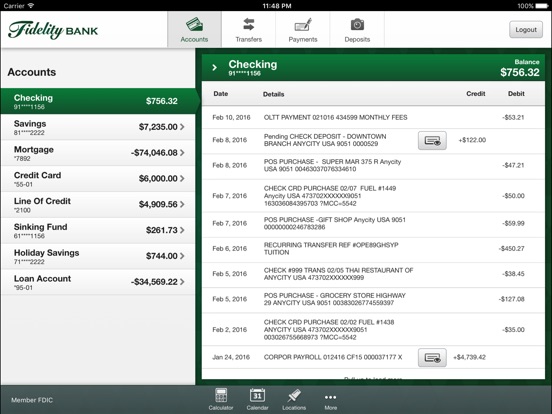Image resolution: width=552 pixels, height=414 pixels.
Task: Select Feb 6 recurring transfer tuition row
Action: [374, 249]
